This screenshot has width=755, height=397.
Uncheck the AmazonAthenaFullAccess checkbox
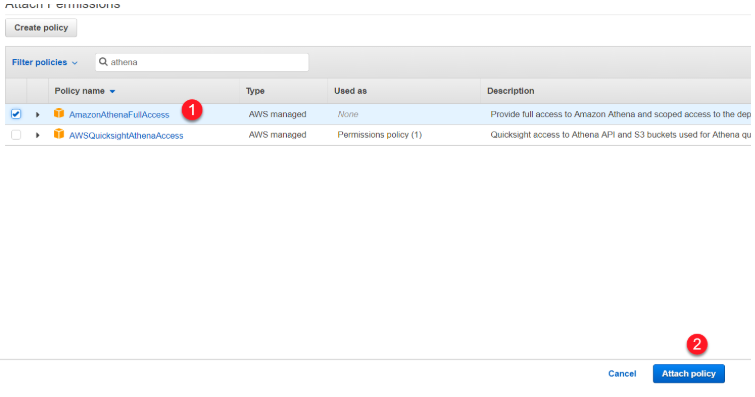point(16,114)
